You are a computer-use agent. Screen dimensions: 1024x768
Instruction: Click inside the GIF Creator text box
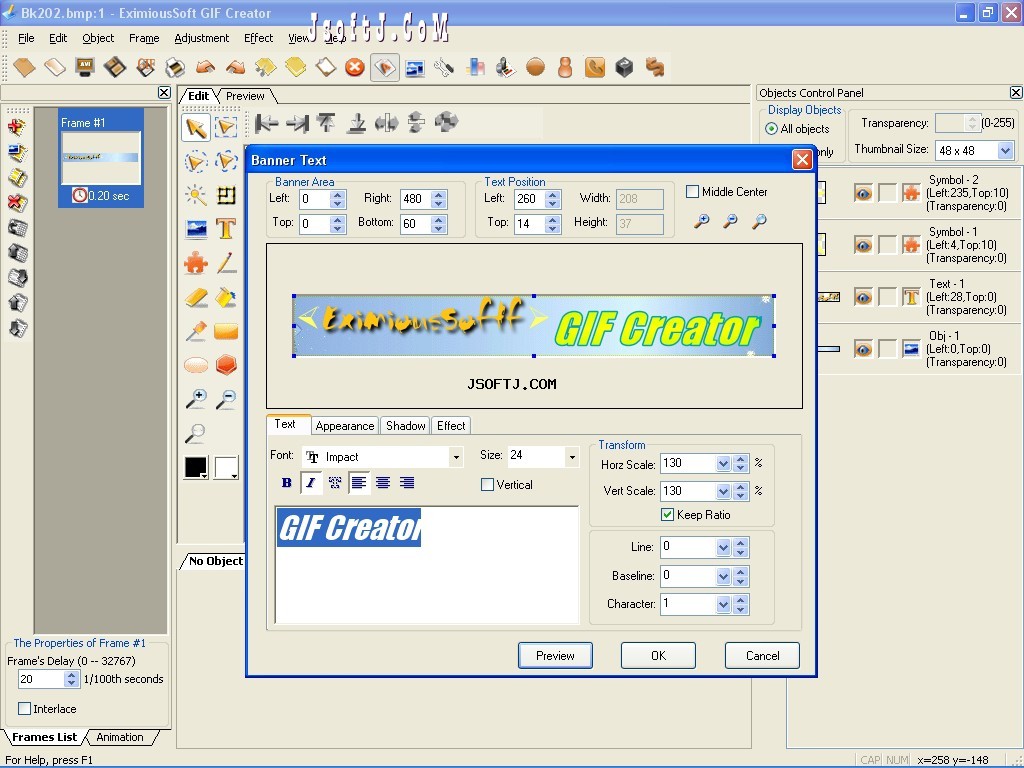[x=427, y=565]
